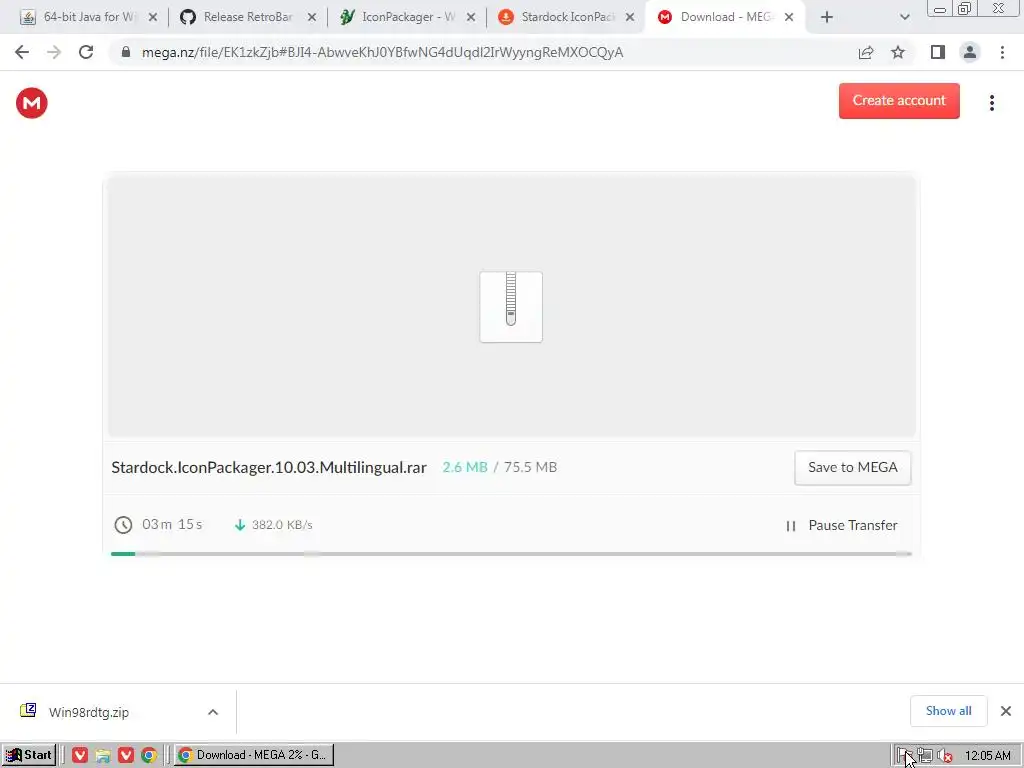This screenshot has height=768, width=1024.
Task: Open the Chrome three-dot menu
Action: tap(1002, 52)
